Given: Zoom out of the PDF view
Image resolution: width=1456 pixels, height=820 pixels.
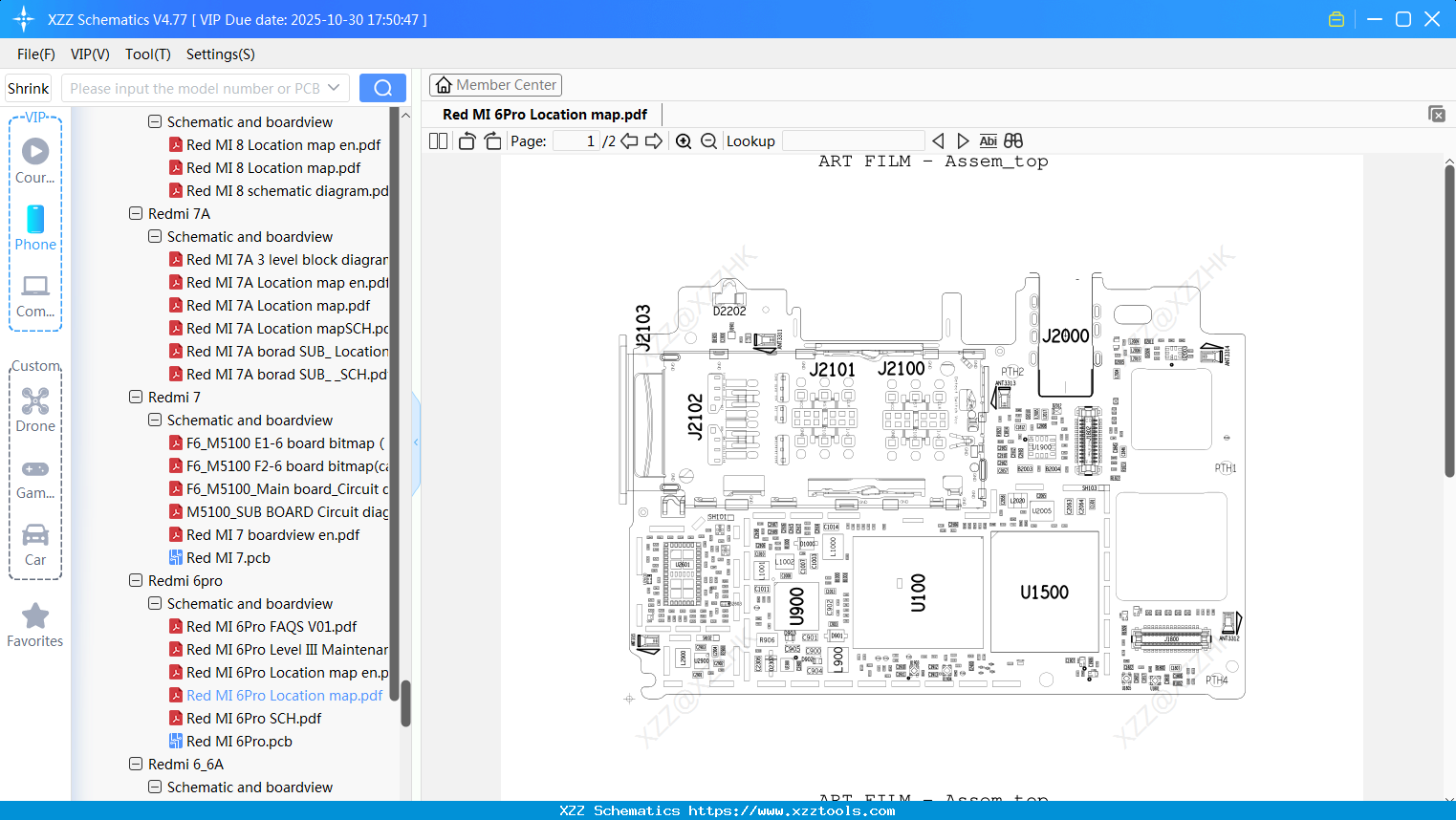Looking at the screenshot, I should tap(707, 140).
